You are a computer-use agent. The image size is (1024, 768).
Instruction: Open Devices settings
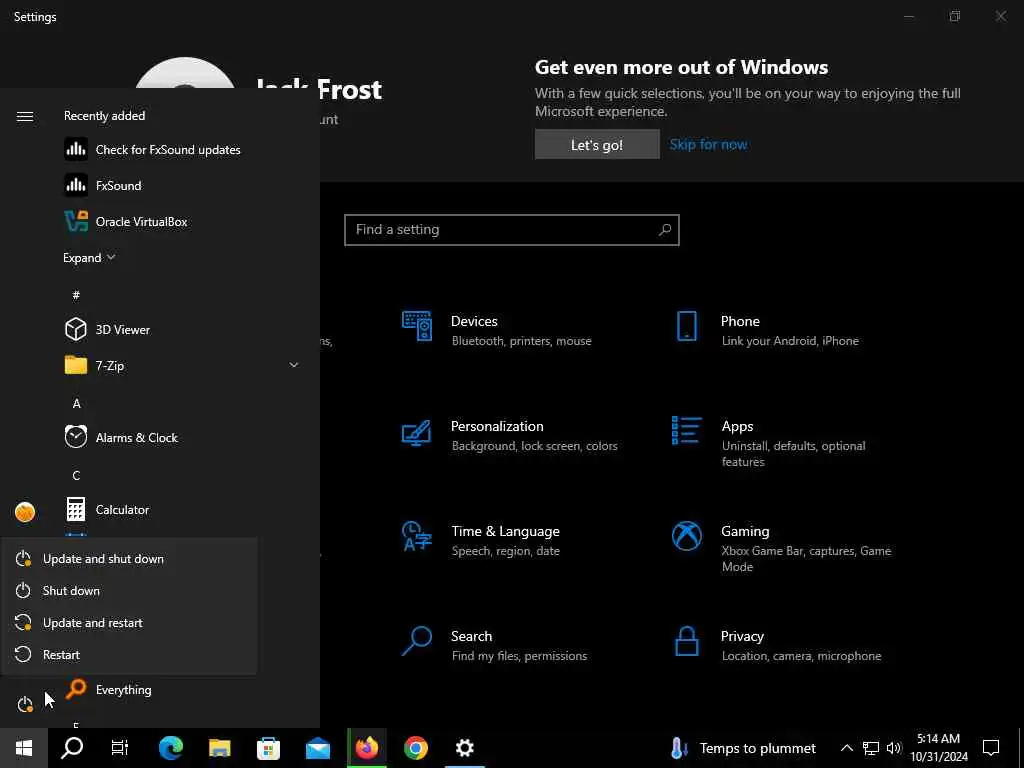coord(496,330)
